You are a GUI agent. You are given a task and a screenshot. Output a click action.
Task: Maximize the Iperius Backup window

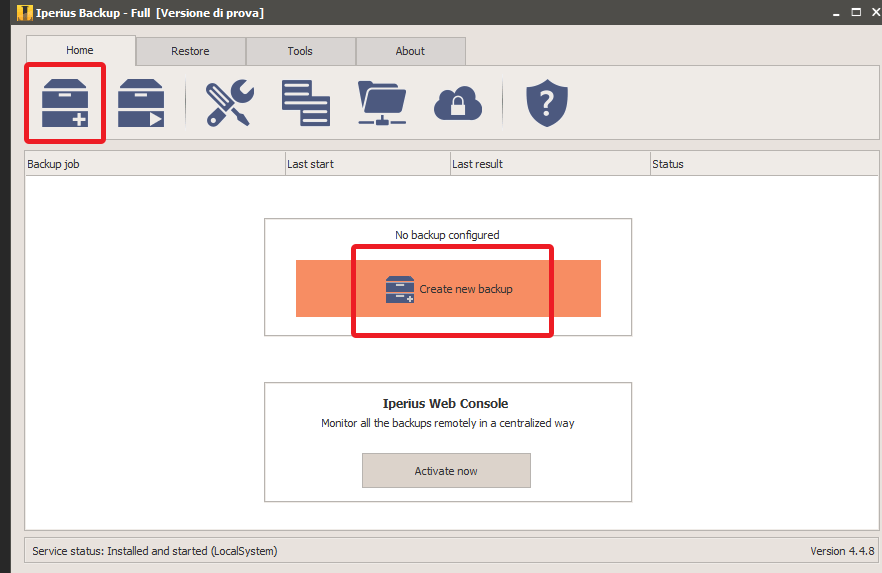[856, 12]
